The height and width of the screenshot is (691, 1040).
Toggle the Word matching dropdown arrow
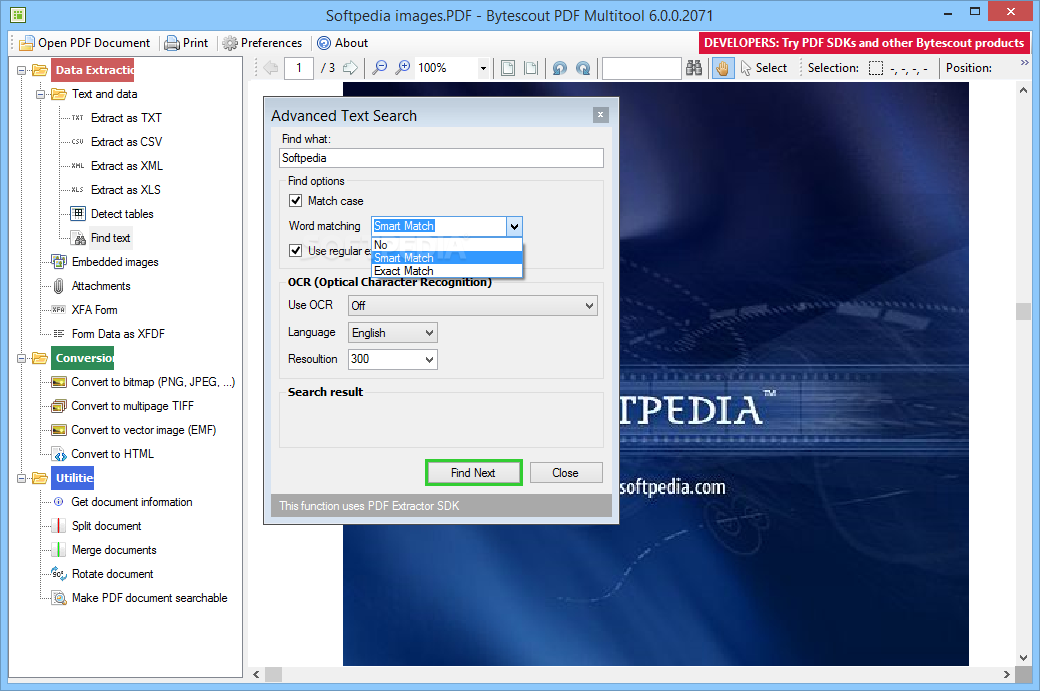(x=514, y=226)
